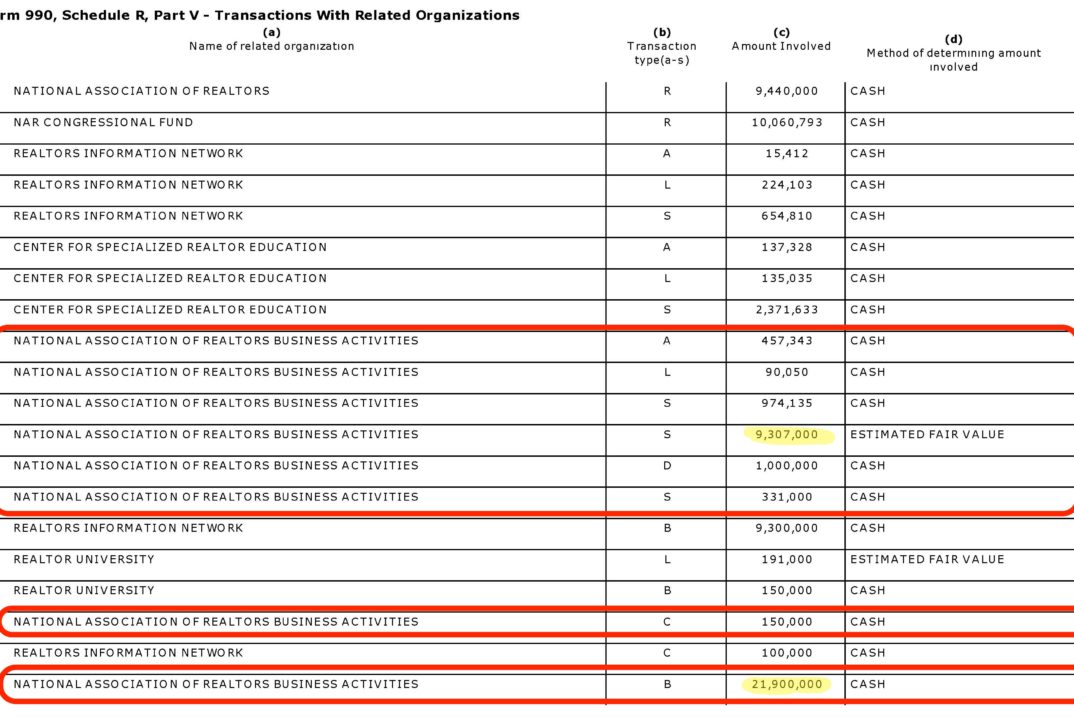Select transaction type 'R' in the 9,440,000 row
Viewport: 1074px width, 720px height.
tap(667, 91)
